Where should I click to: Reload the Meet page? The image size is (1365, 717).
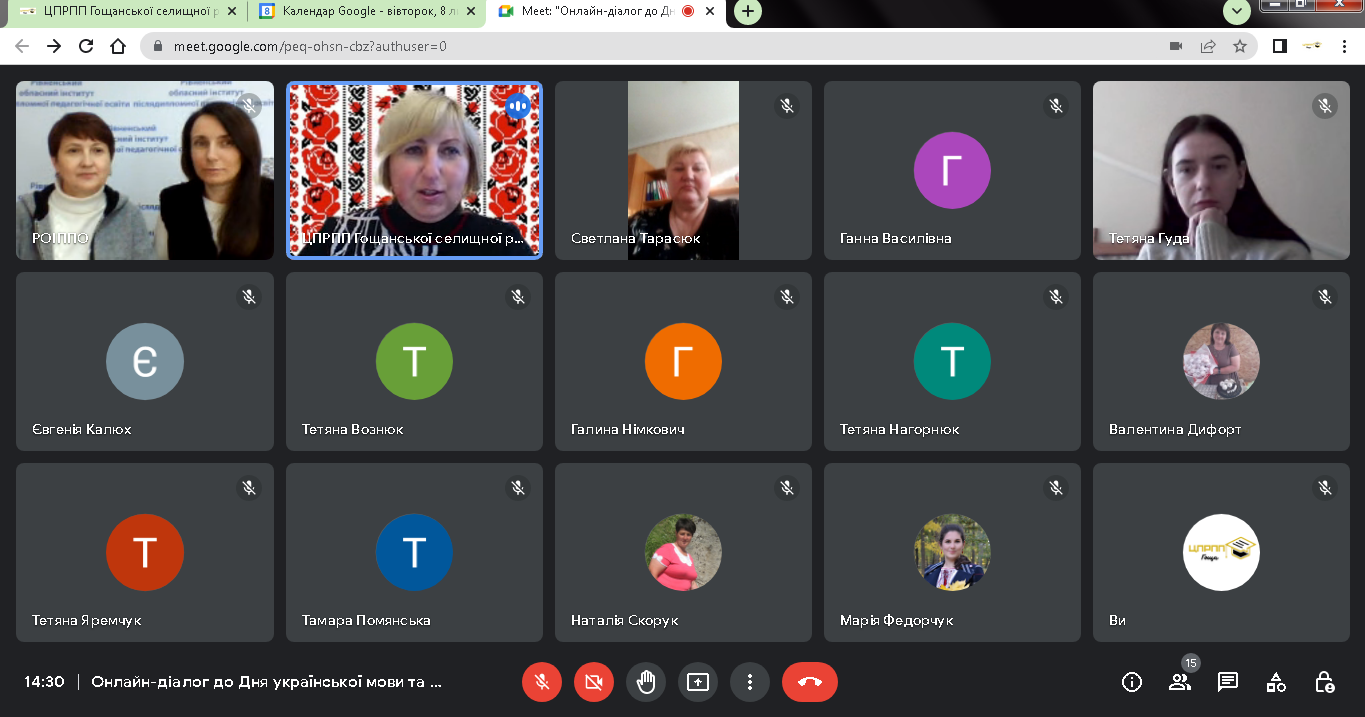(86, 46)
